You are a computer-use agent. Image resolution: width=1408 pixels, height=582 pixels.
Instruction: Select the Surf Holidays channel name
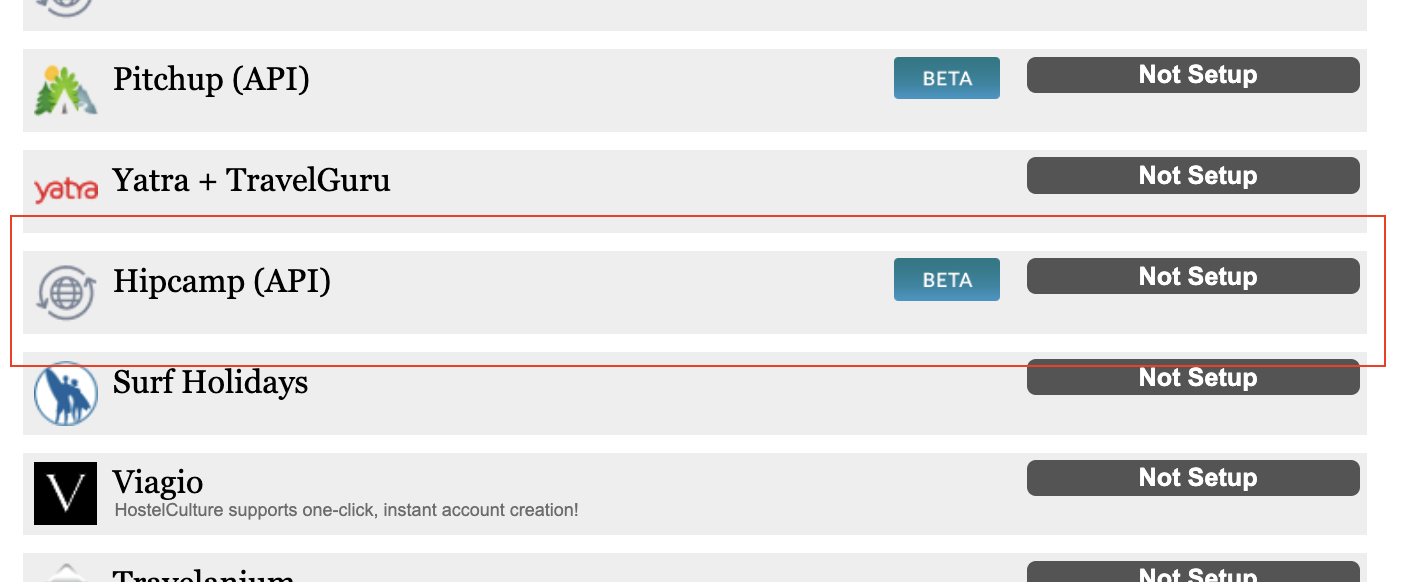point(210,382)
